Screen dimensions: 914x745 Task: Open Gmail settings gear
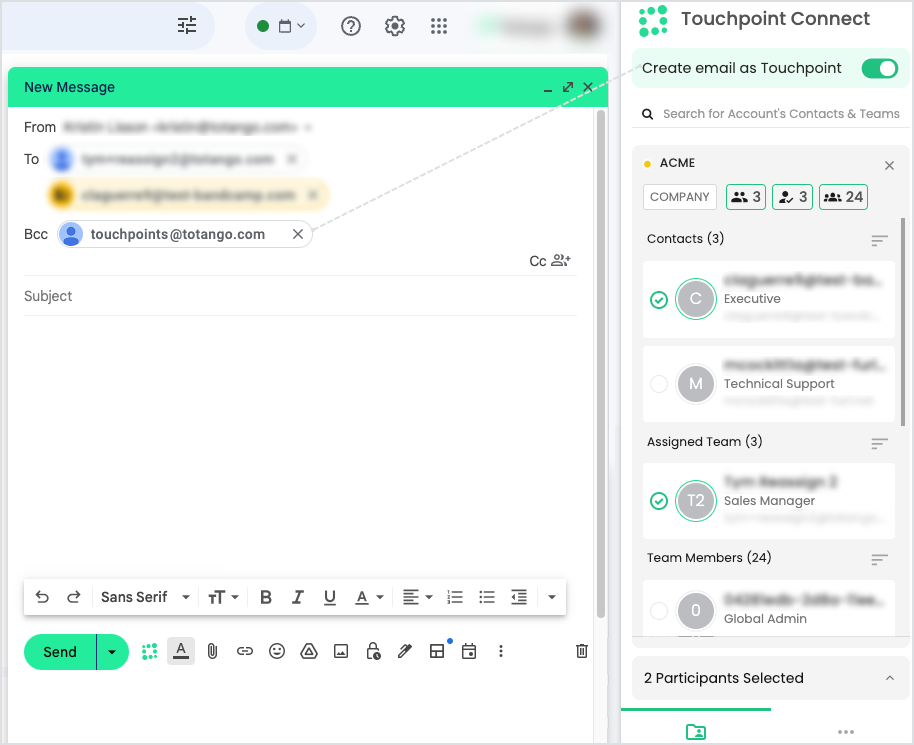[x=395, y=26]
